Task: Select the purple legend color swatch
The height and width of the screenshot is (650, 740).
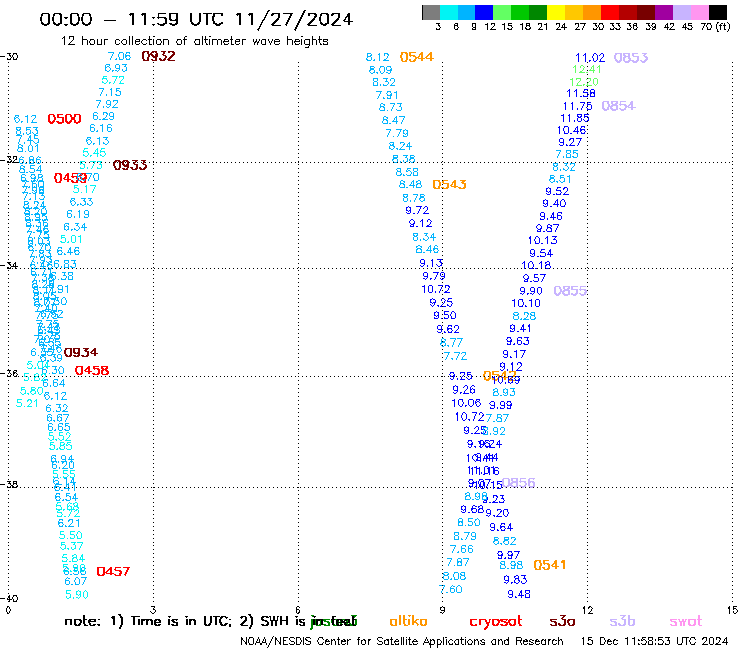Action: point(664,12)
